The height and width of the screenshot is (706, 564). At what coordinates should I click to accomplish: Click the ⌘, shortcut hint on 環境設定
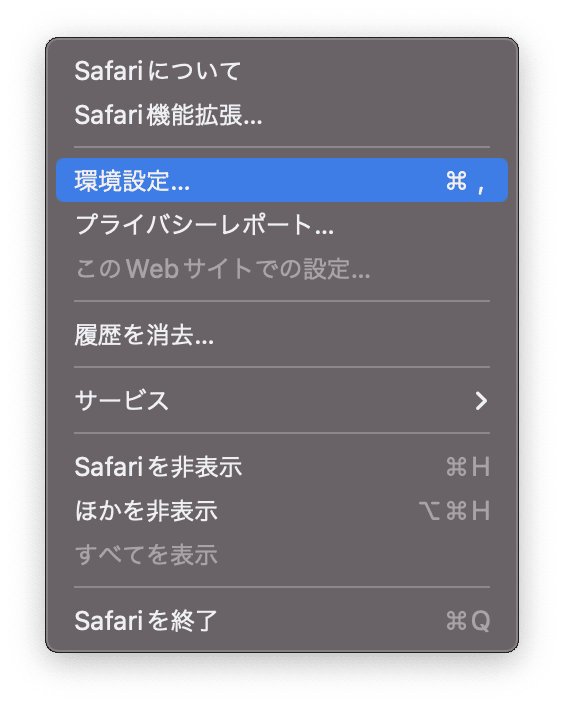465,181
